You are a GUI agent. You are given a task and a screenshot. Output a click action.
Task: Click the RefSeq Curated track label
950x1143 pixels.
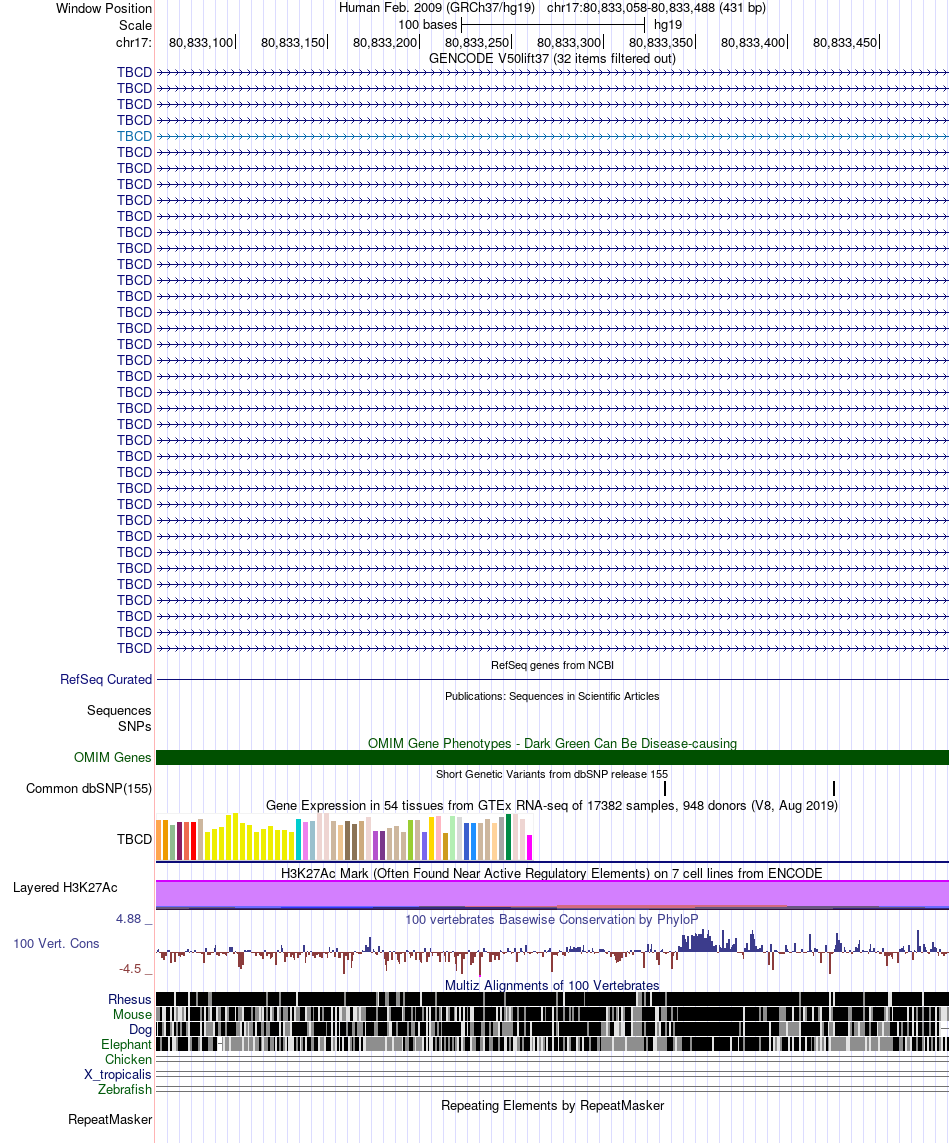point(106,679)
